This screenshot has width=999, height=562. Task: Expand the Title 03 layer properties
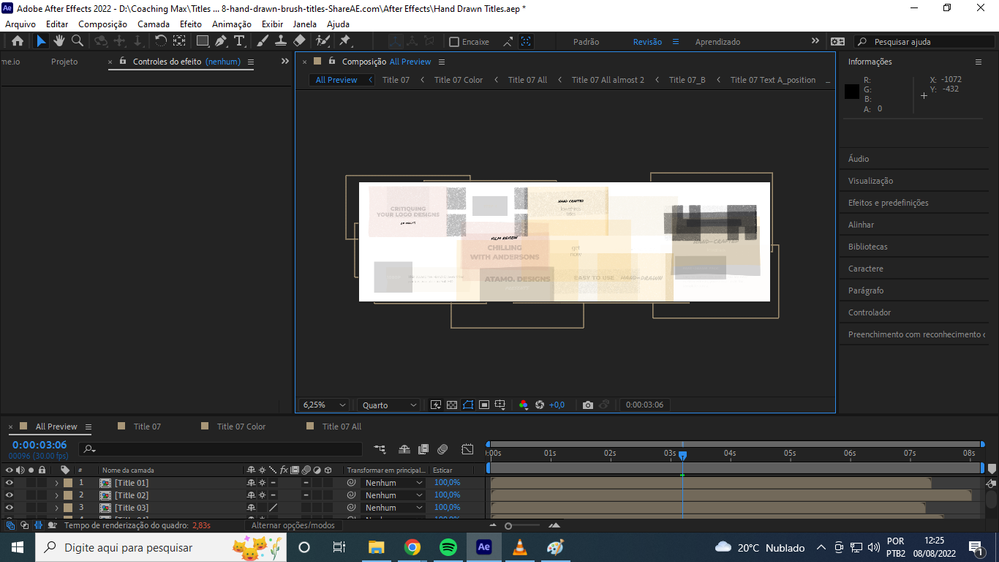tap(57, 508)
